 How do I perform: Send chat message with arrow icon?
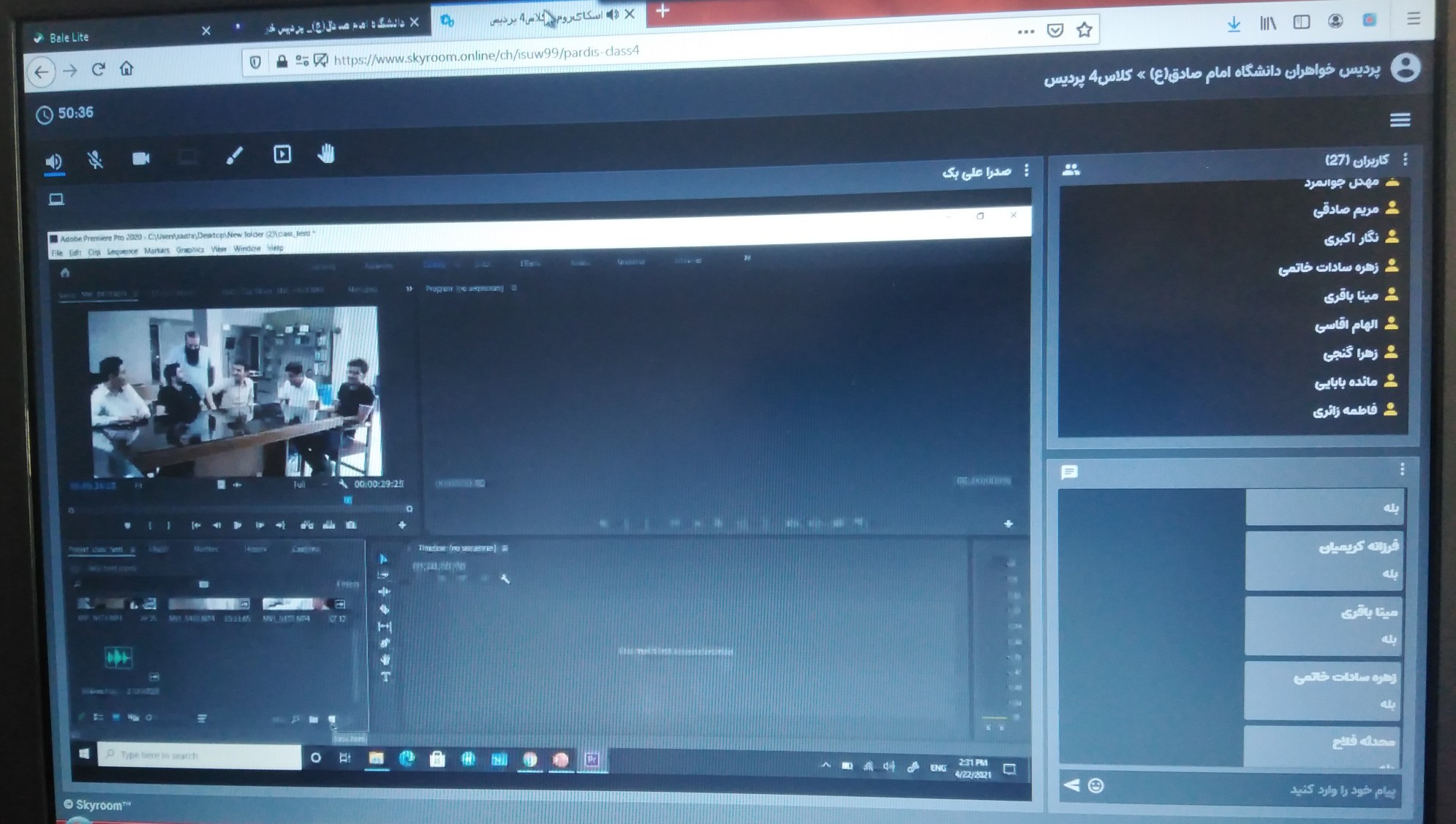1071,785
